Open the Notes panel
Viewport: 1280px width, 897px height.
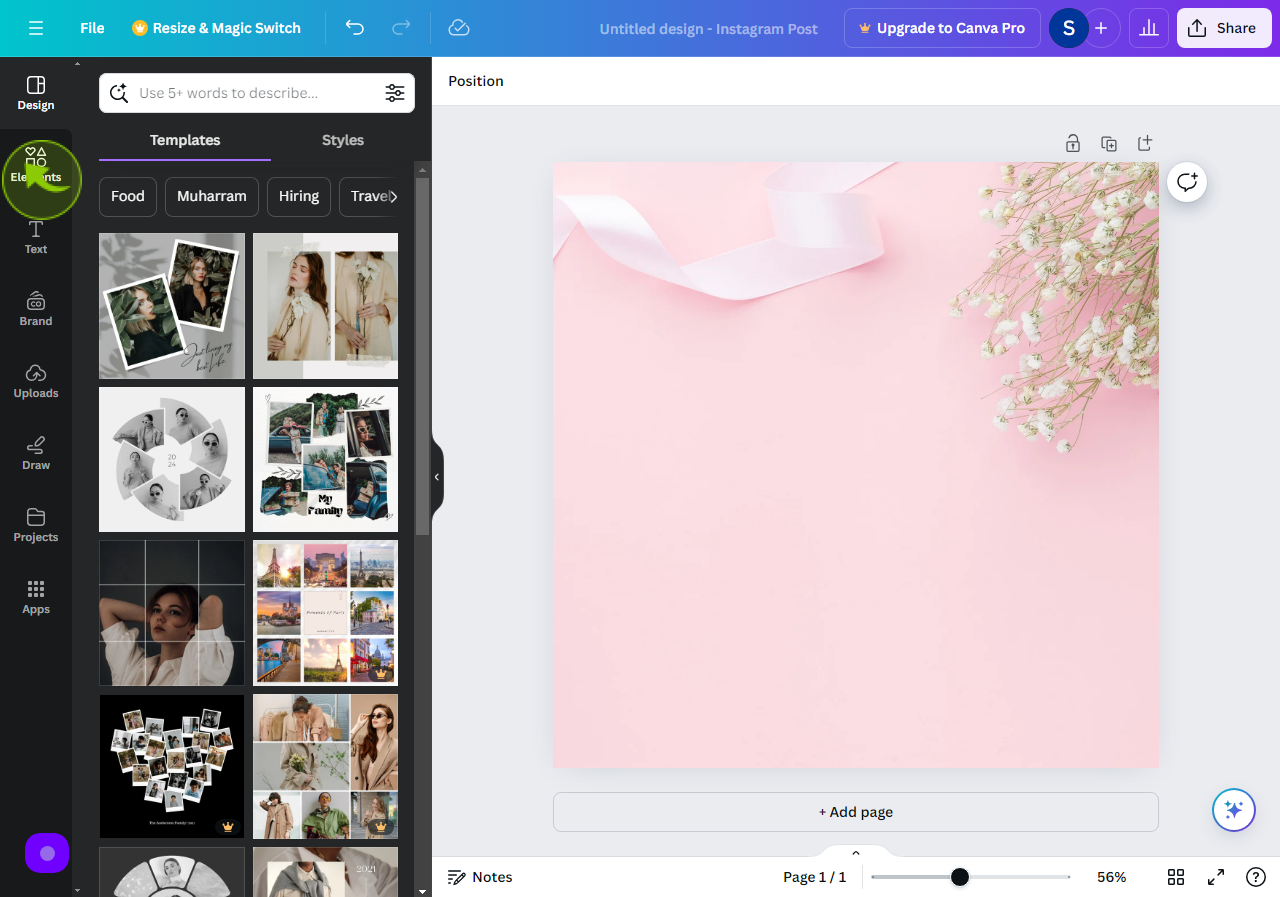[x=480, y=877]
